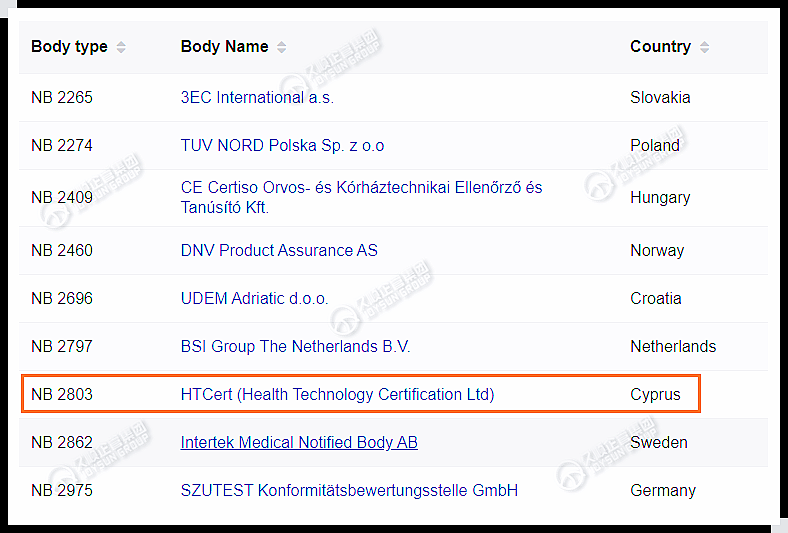The height and width of the screenshot is (533, 788).
Task: Open UDEM Adriatic d.o.o. link
Action: coord(254,298)
